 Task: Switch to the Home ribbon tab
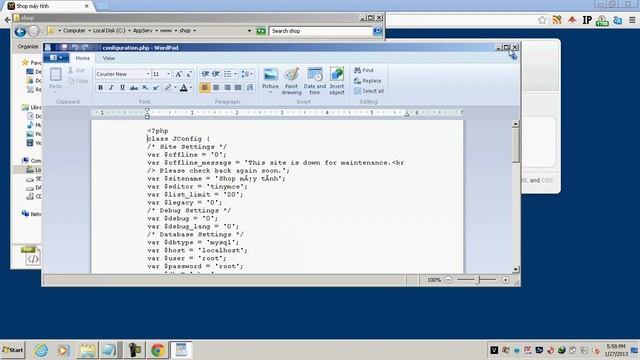pyautogui.click(x=82, y=58)
